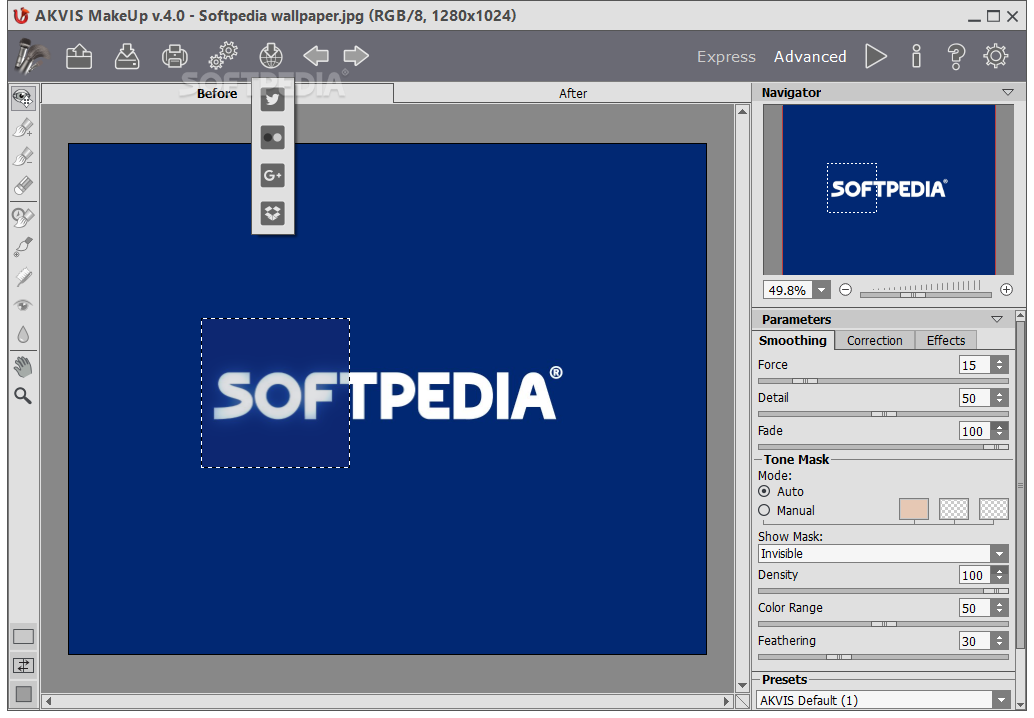1034x718 pixels.
Task: Switch to the After tab
Action: (x=572, y=94)
